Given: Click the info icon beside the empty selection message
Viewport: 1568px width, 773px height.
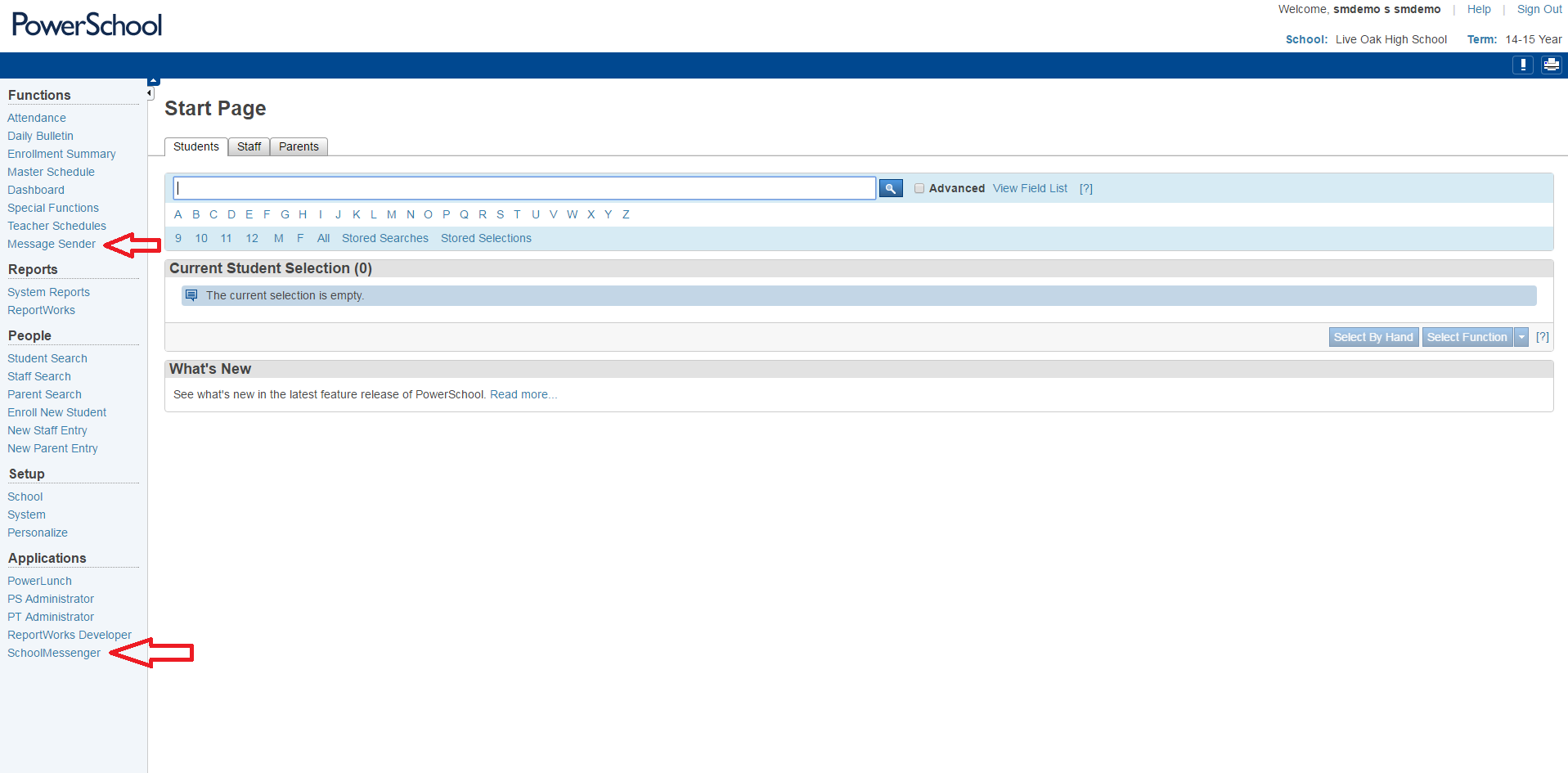Looking at the screenshot, I should tap(191, 294).
